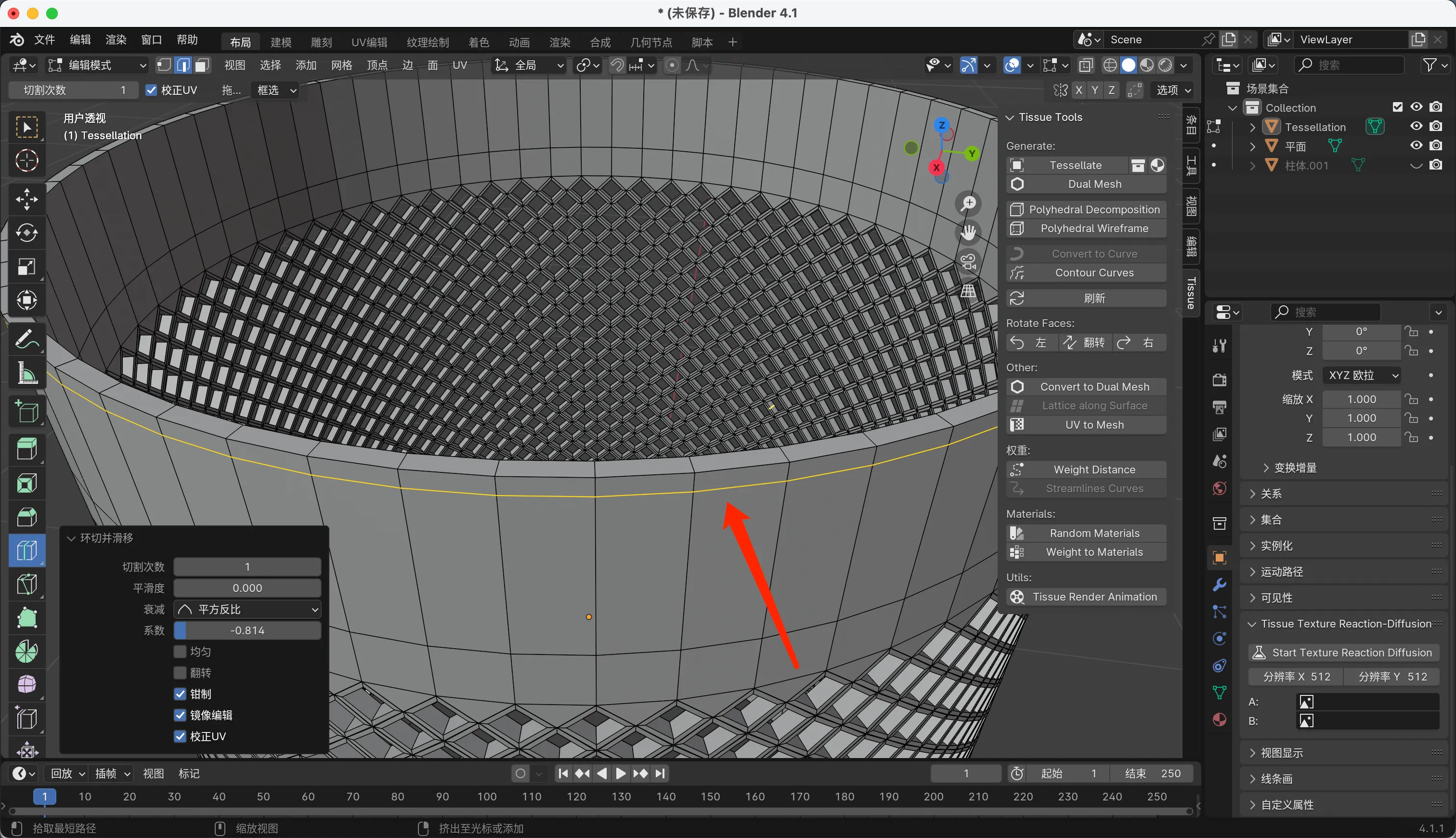Switch to the 建模 workspace tab
Image resolution: width=1456 pixels, height=838 pixels.
(281, 42)
